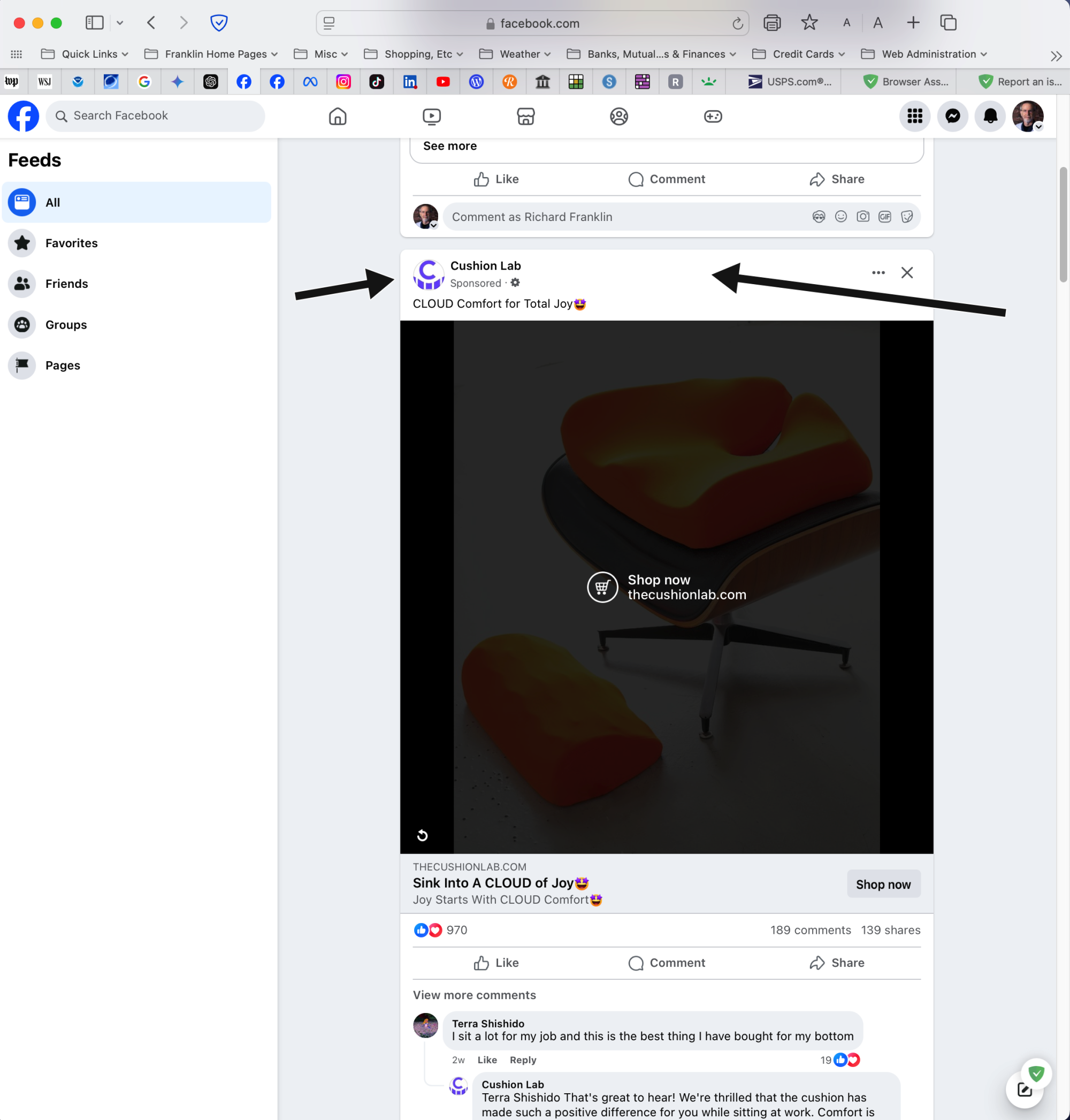Open View more comments
This screenshot has width=1070, height=1120.
[474, 995]
